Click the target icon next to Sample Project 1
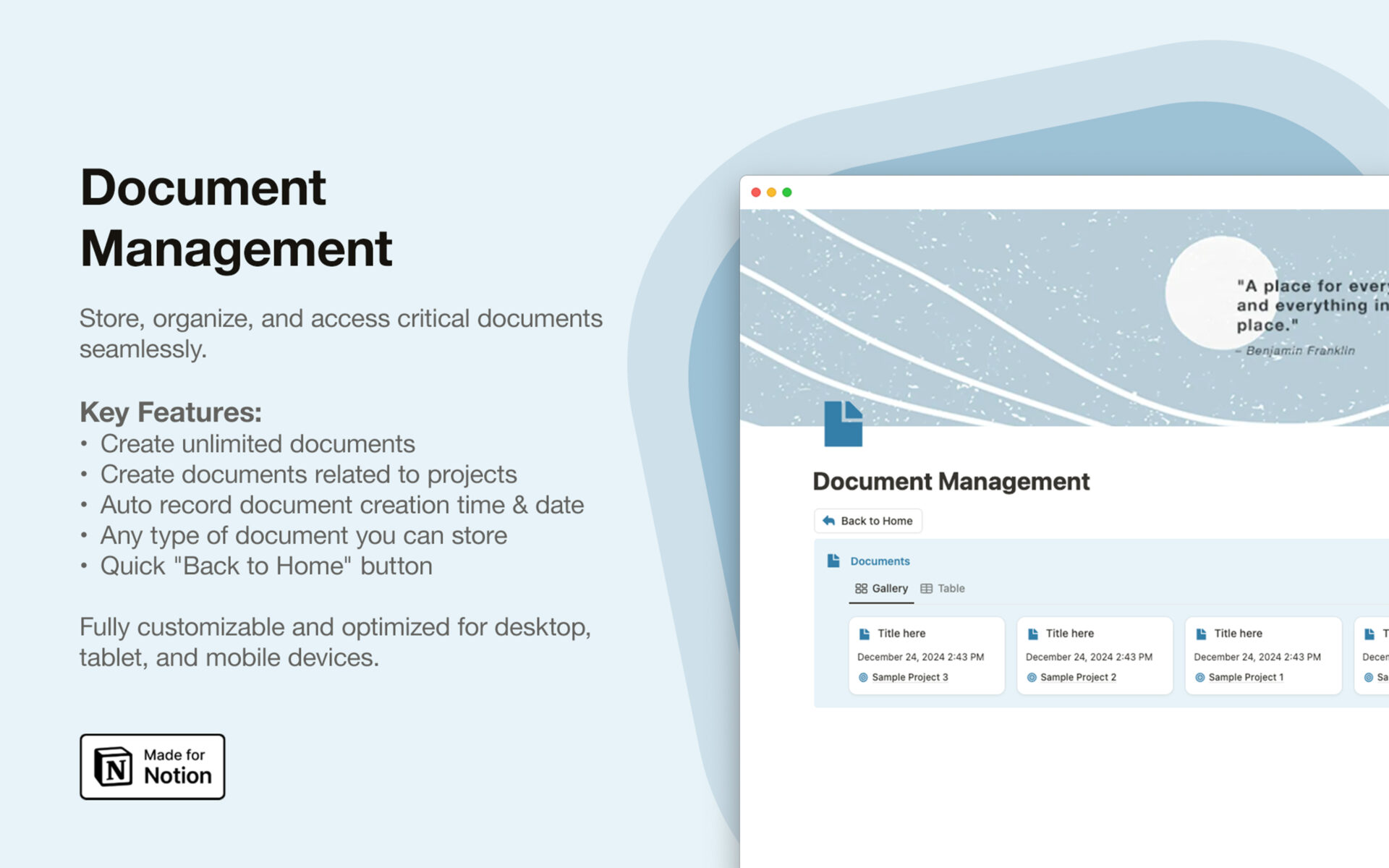 1200,678
